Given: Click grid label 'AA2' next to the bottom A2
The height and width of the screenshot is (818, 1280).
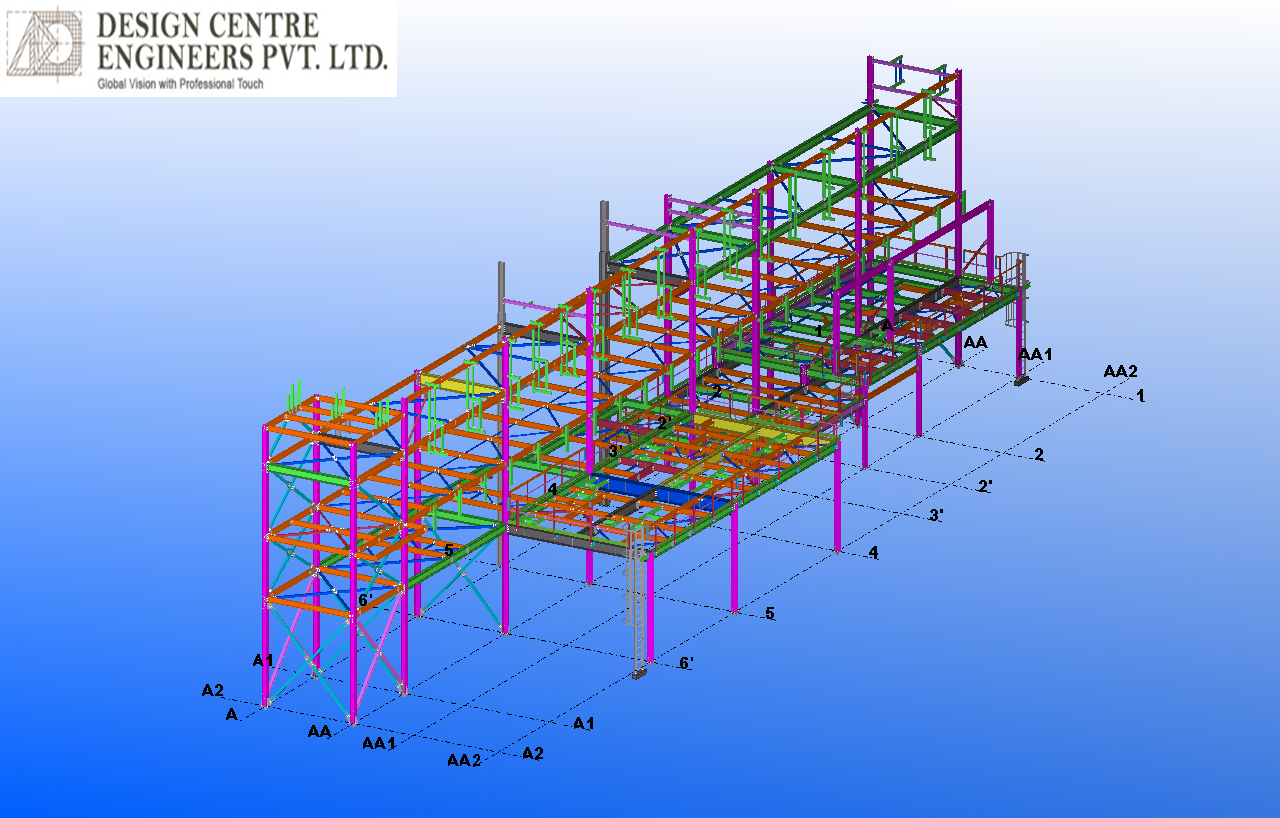Looking at the screenshot, I should click(464, 760).
